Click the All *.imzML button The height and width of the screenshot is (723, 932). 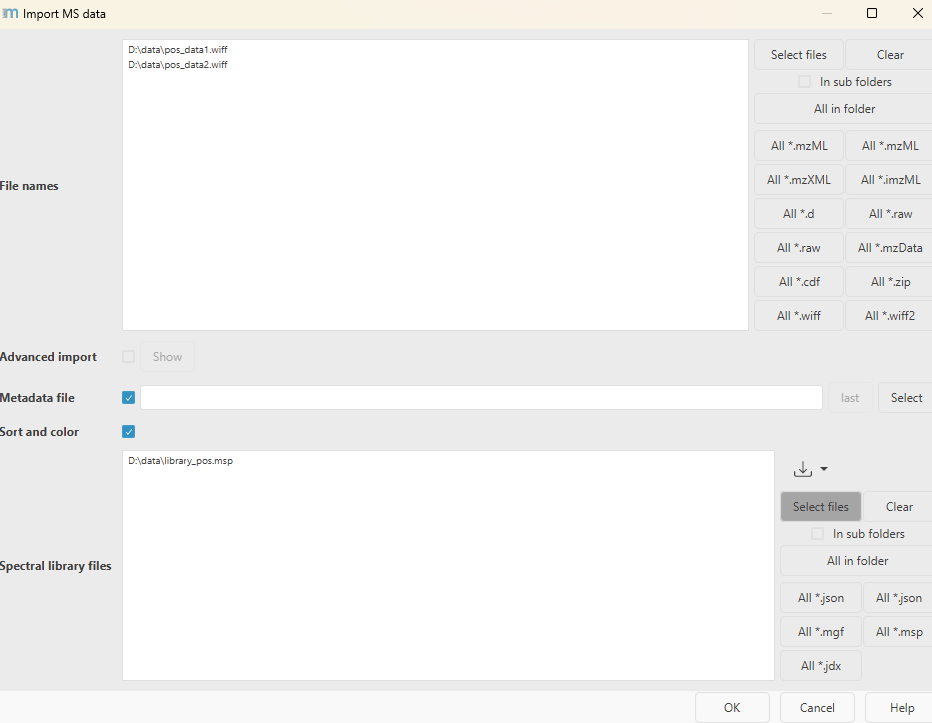(x=890, y=180)
